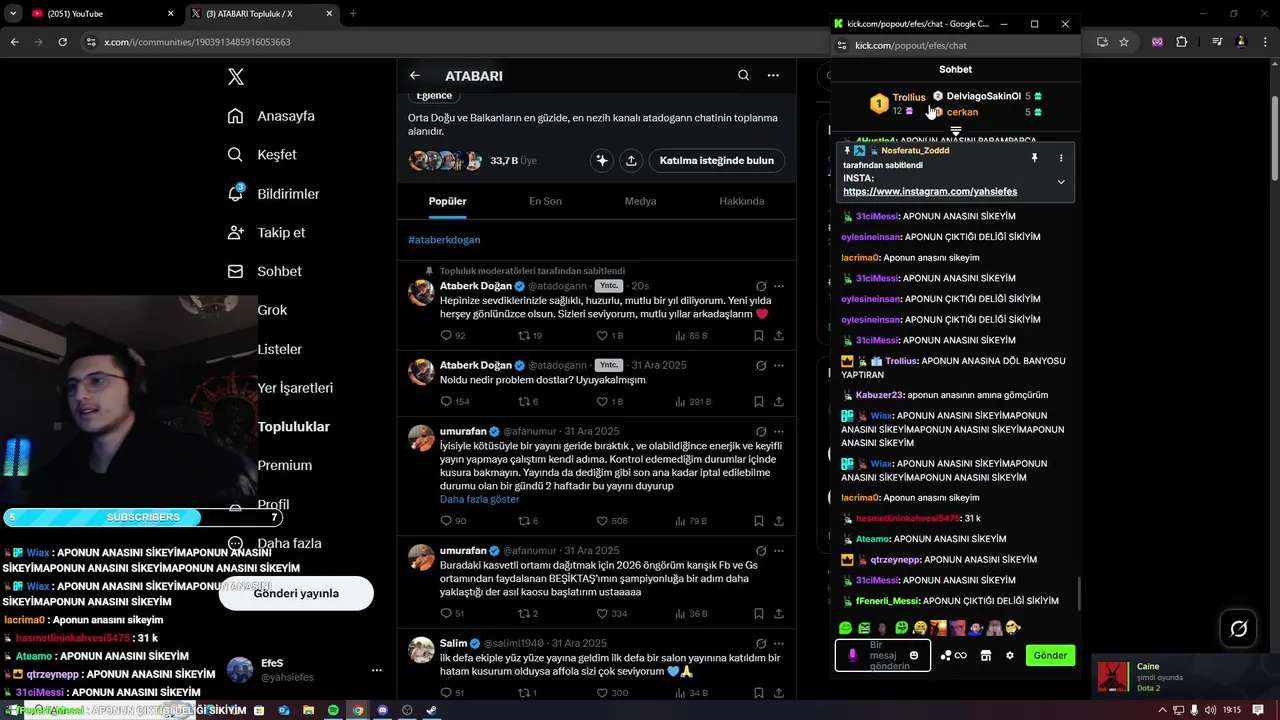Bookmark the pinned Ataberk Doğan post
1280x720 pixels.
point(759,336)
